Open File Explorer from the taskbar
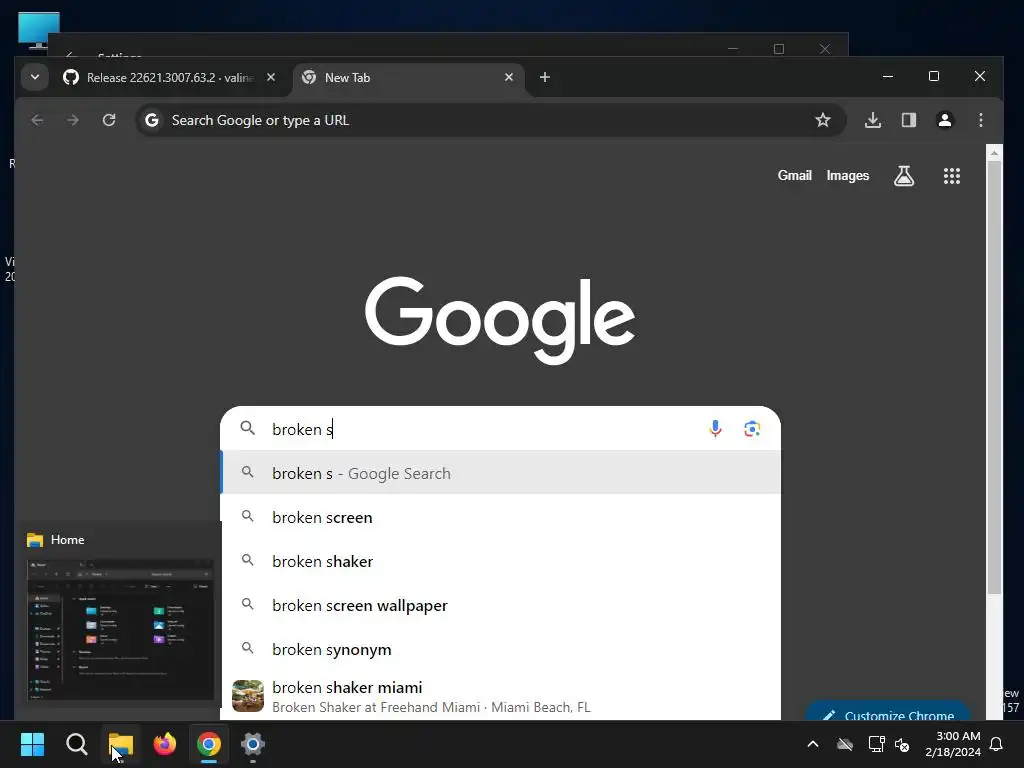 121,744
